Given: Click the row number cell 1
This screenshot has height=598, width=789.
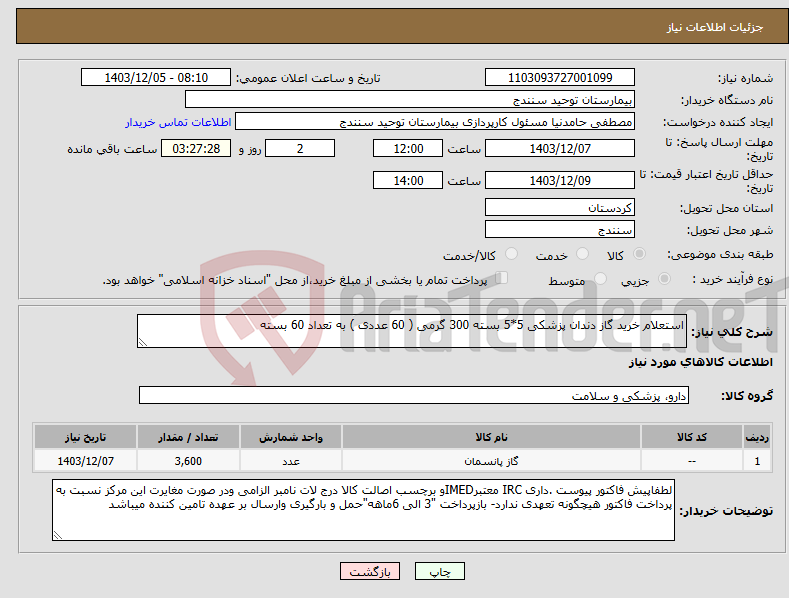Looking at the screenshot, I should click(x=757, y=461).
